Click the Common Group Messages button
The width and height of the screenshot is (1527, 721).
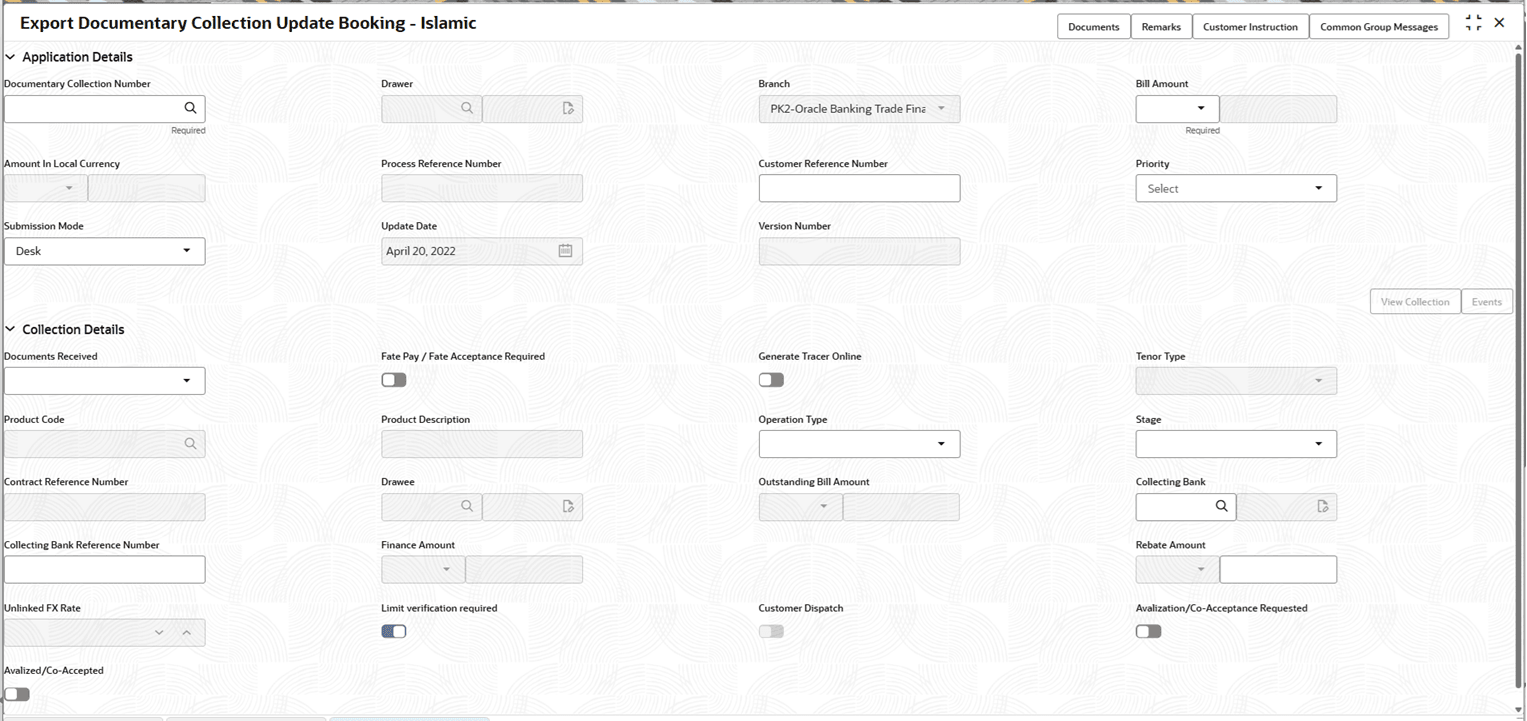[x=1379, y=27]
